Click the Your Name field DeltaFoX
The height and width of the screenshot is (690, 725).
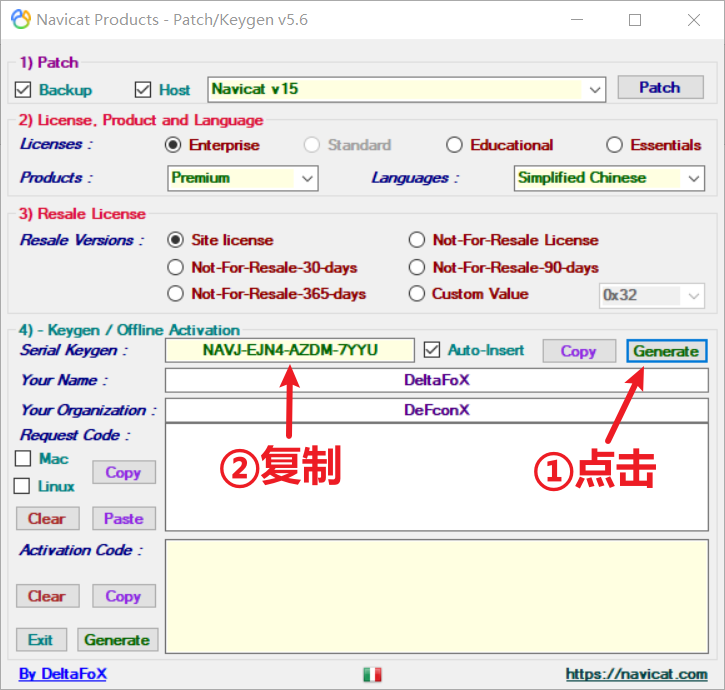click(x=437, y=380)
